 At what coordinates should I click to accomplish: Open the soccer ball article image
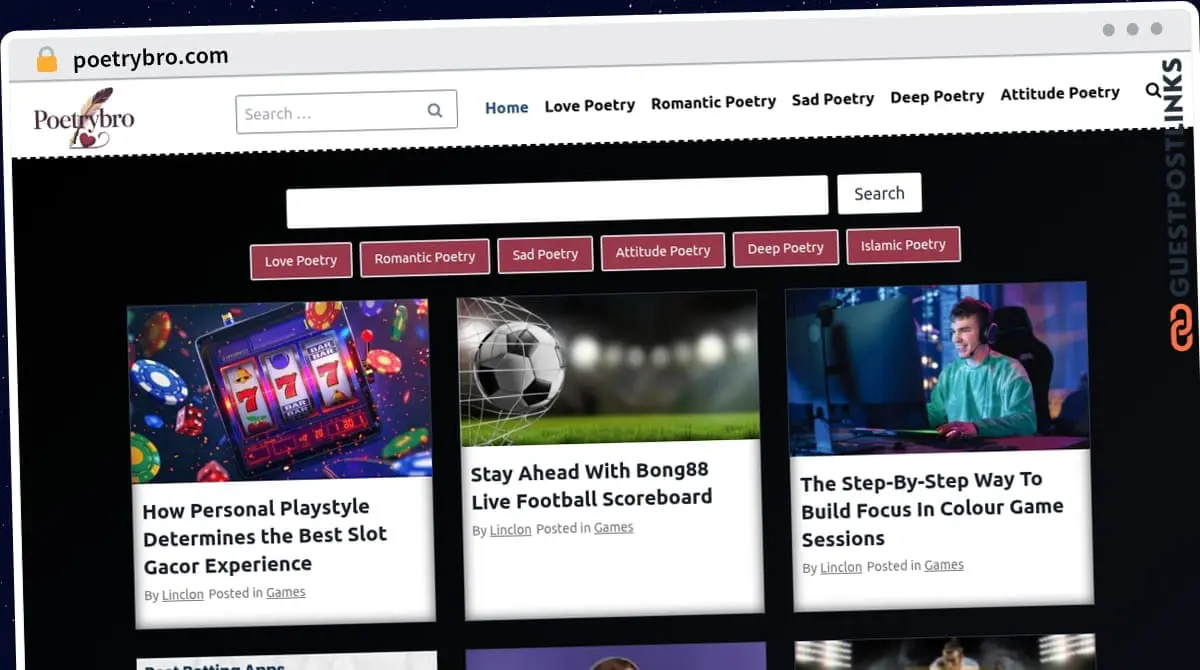point(608,368)
